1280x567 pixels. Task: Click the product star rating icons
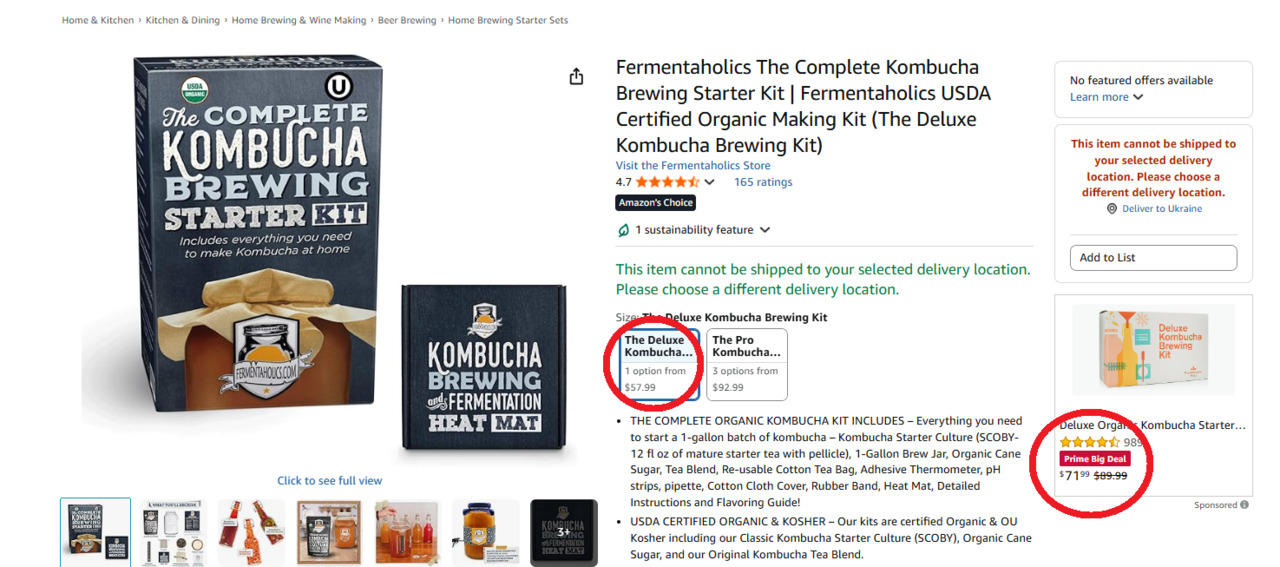pyautogui.click(x=667, y=182)
